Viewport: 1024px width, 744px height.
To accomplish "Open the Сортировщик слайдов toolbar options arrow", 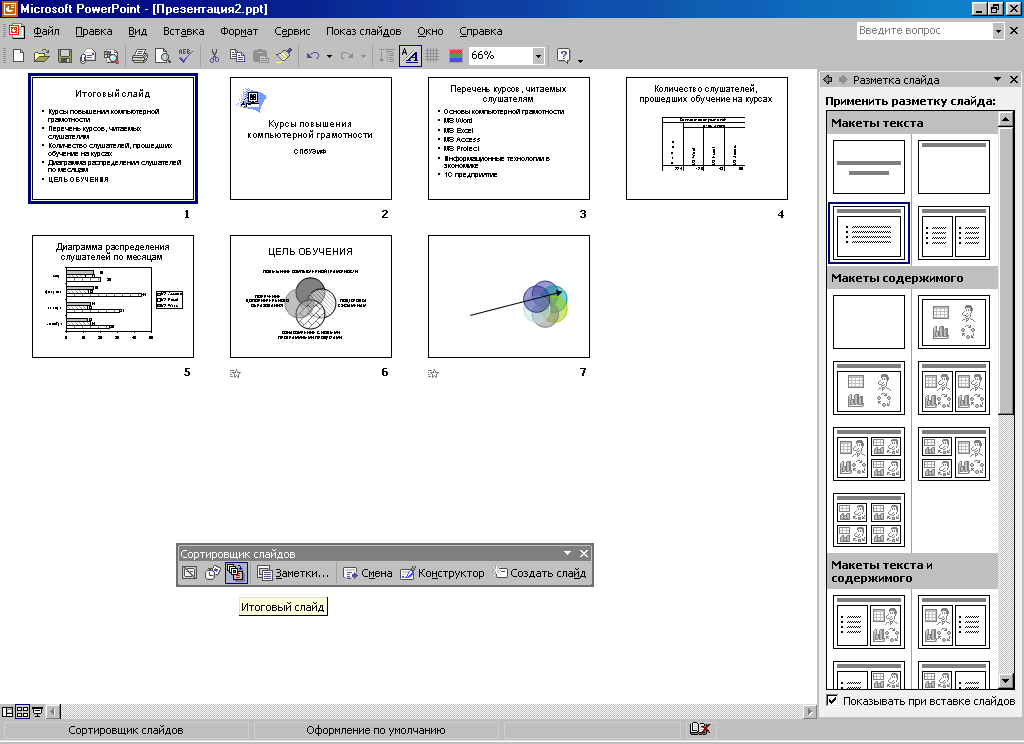I will click(567, 553).
